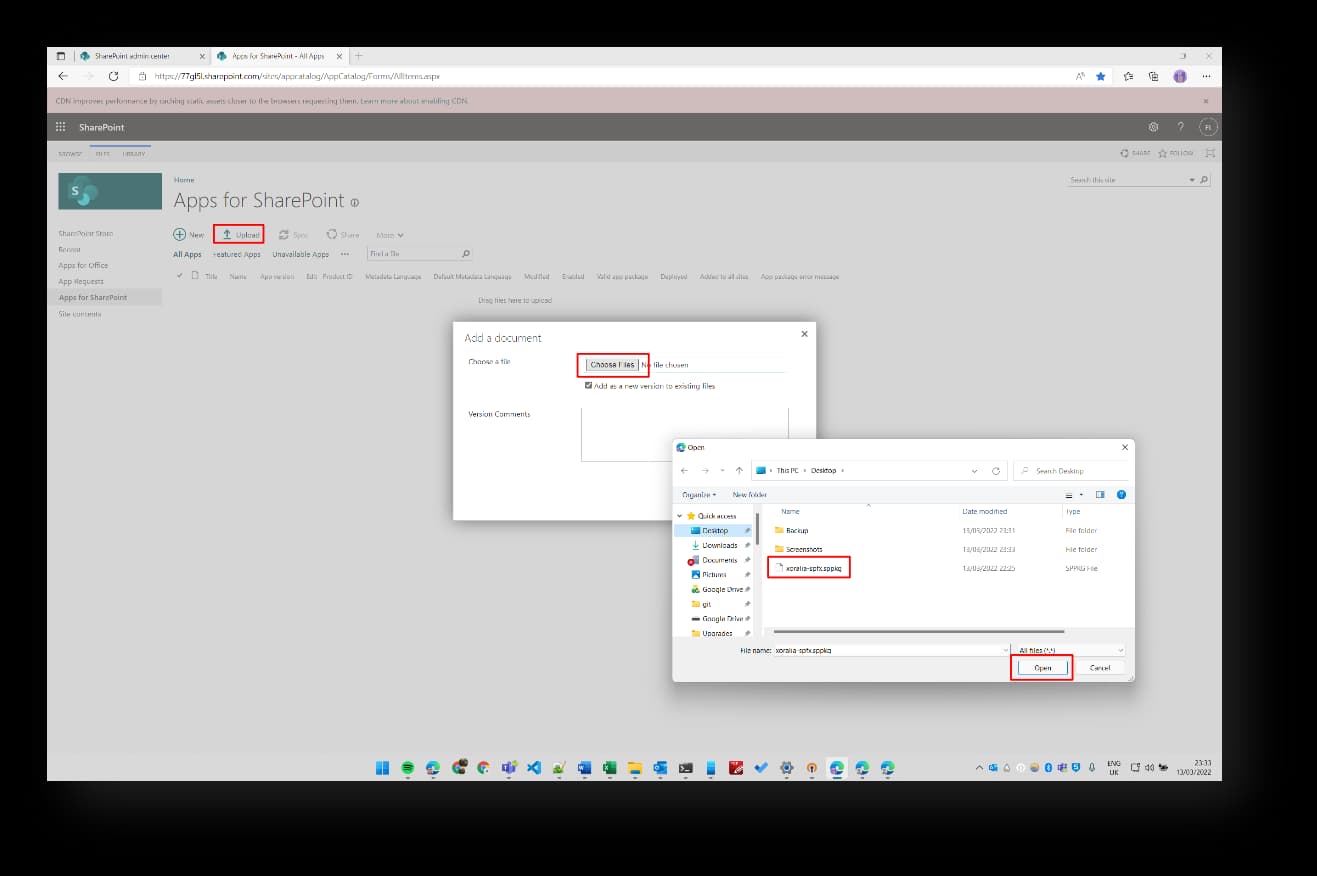Viewport: 1317px width, 876px height.
Task: Select the git folder in Quick access
Action: coord(707,604)
